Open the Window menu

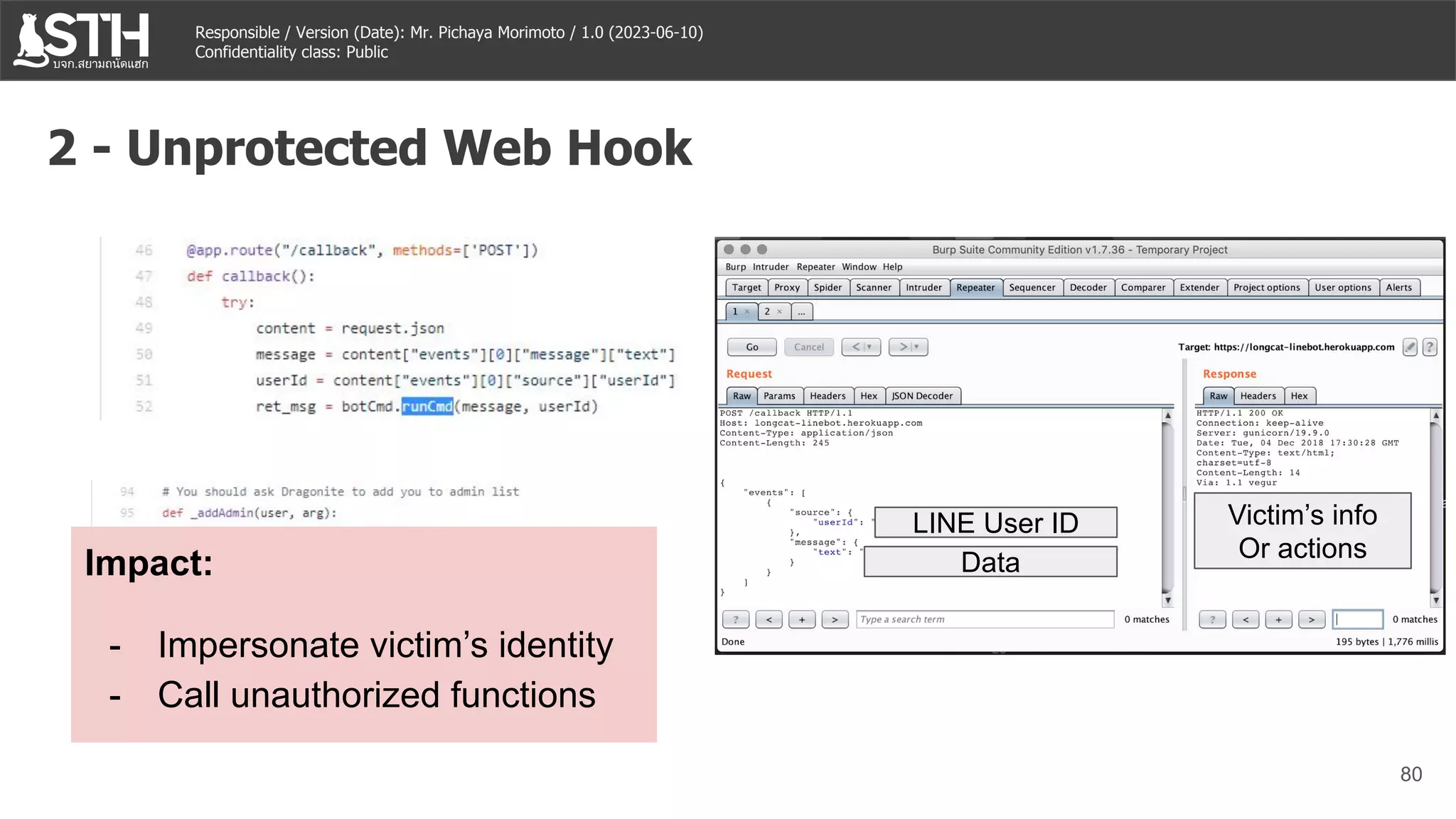(x=859, y=267)
